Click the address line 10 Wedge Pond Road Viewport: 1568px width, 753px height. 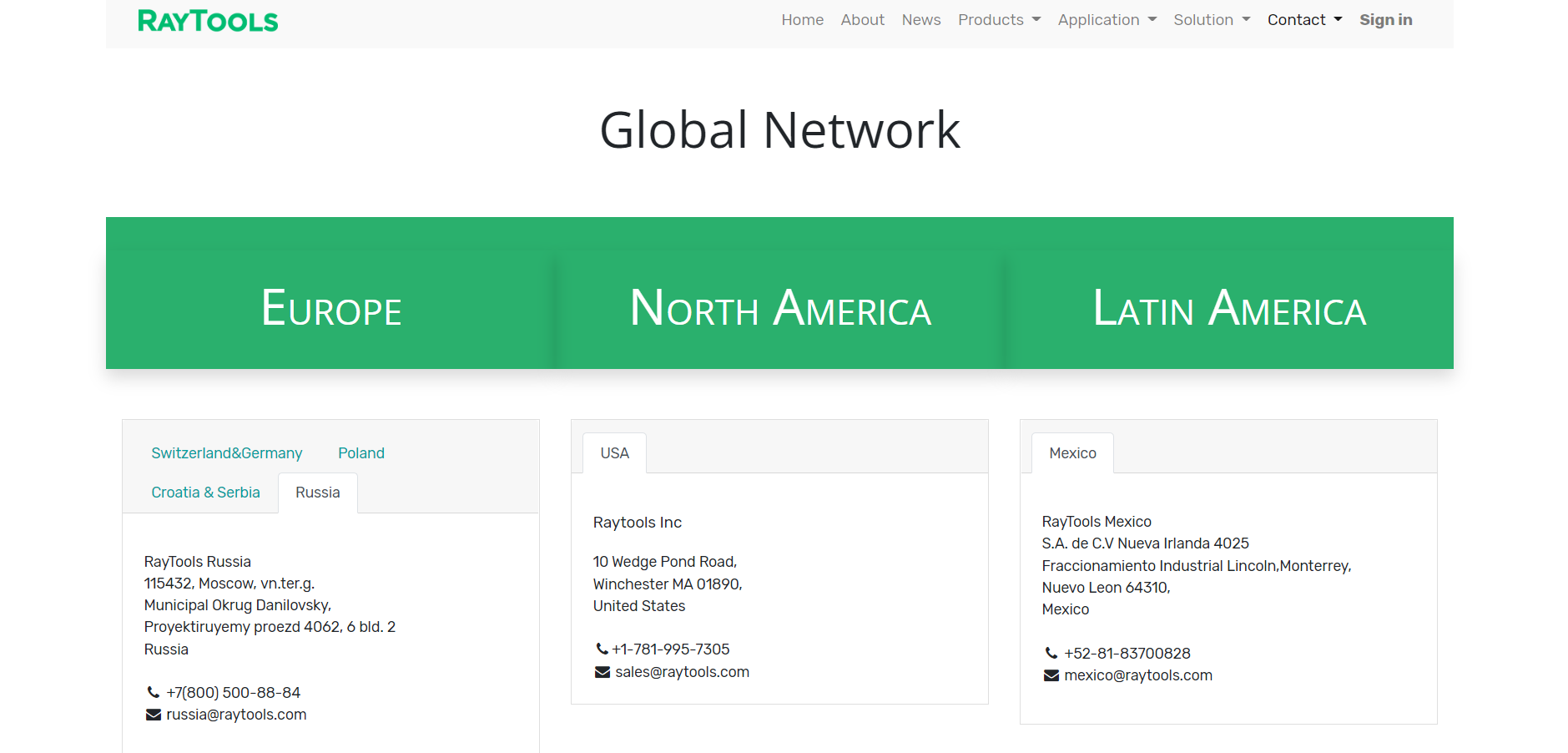[665, 562]
